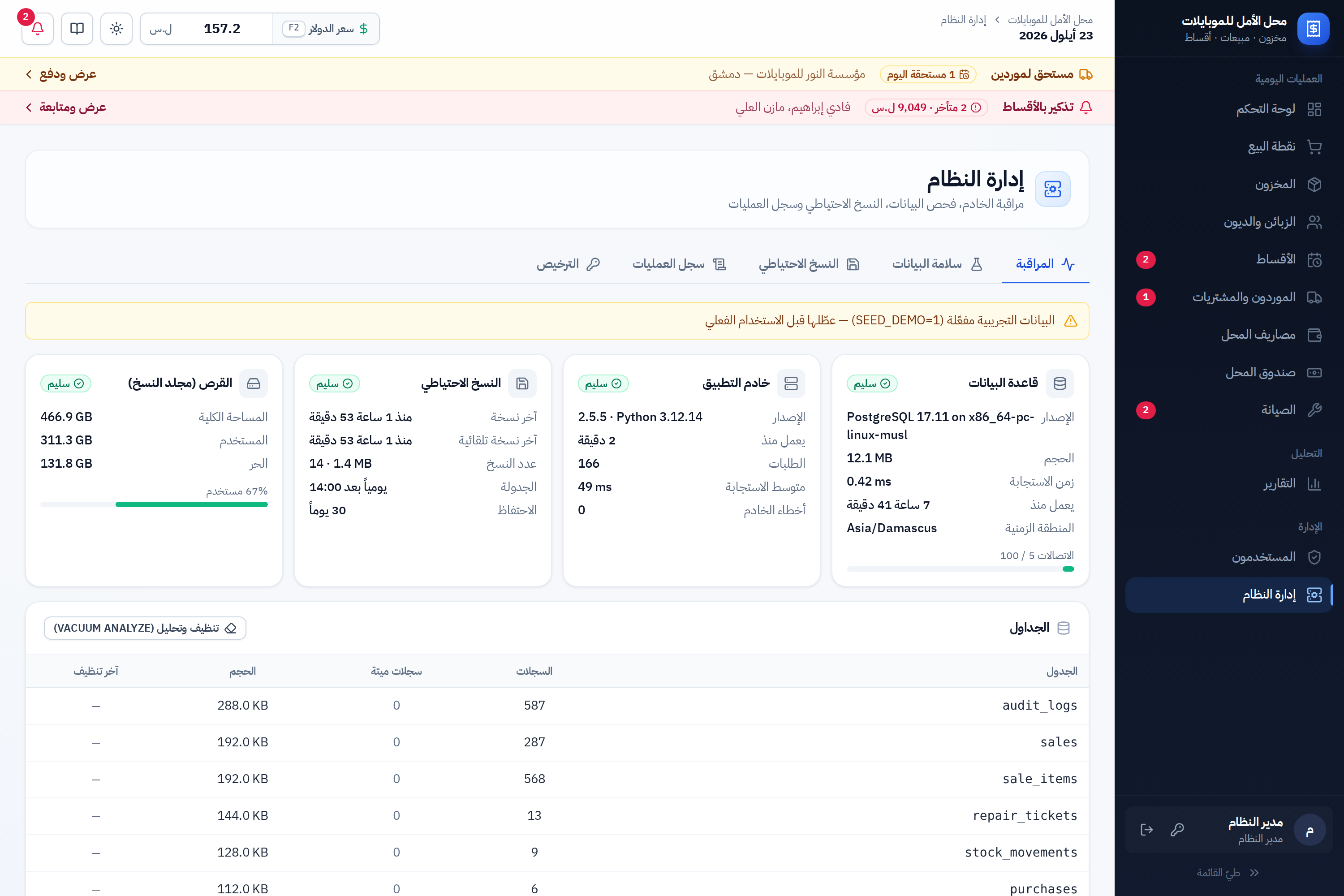Click the 2 متأخر overdue badge
This screenshot has width=1344, height=896.
pos(926,108)
